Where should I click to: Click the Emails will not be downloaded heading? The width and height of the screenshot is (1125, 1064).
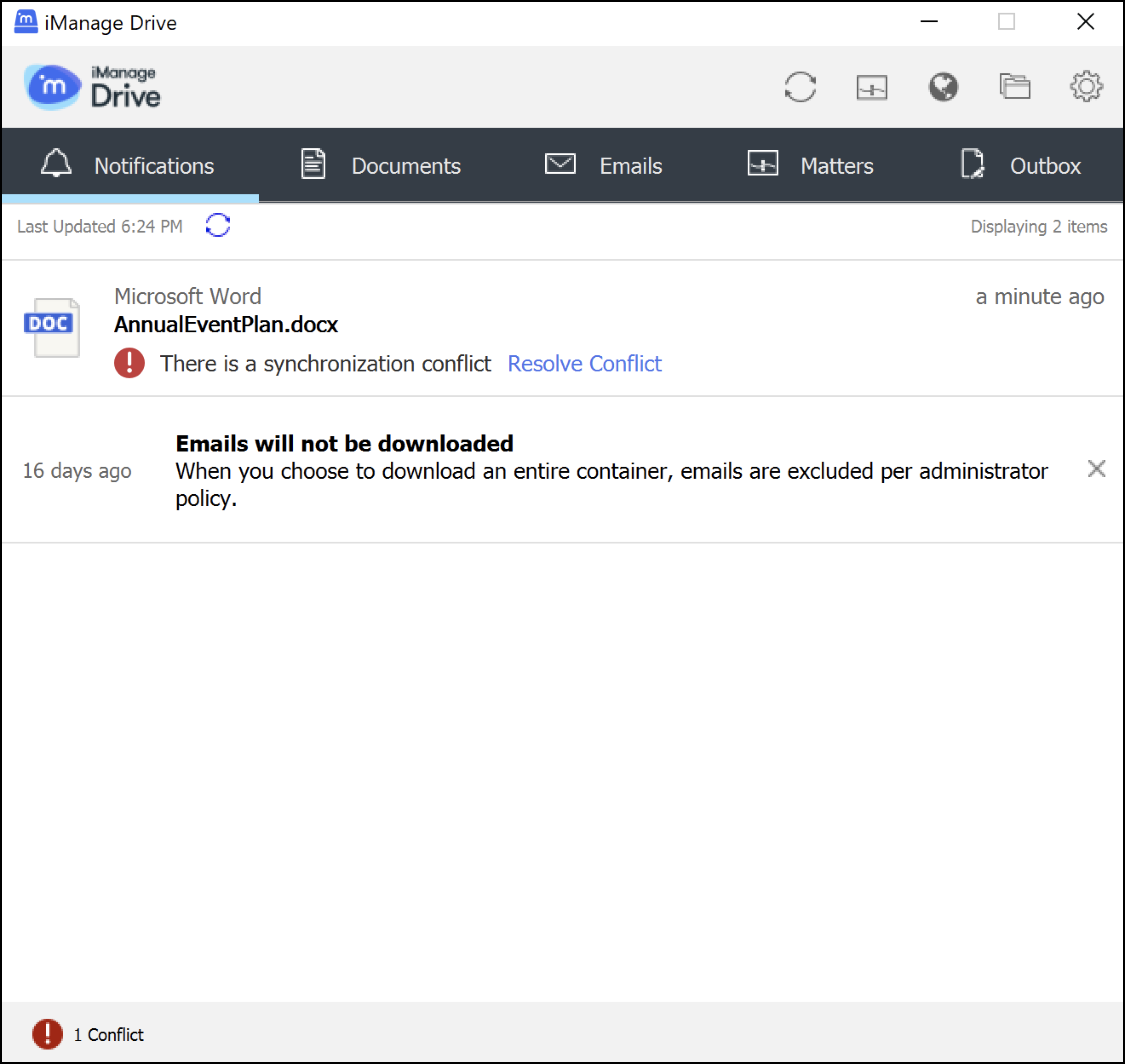[344, 444]
